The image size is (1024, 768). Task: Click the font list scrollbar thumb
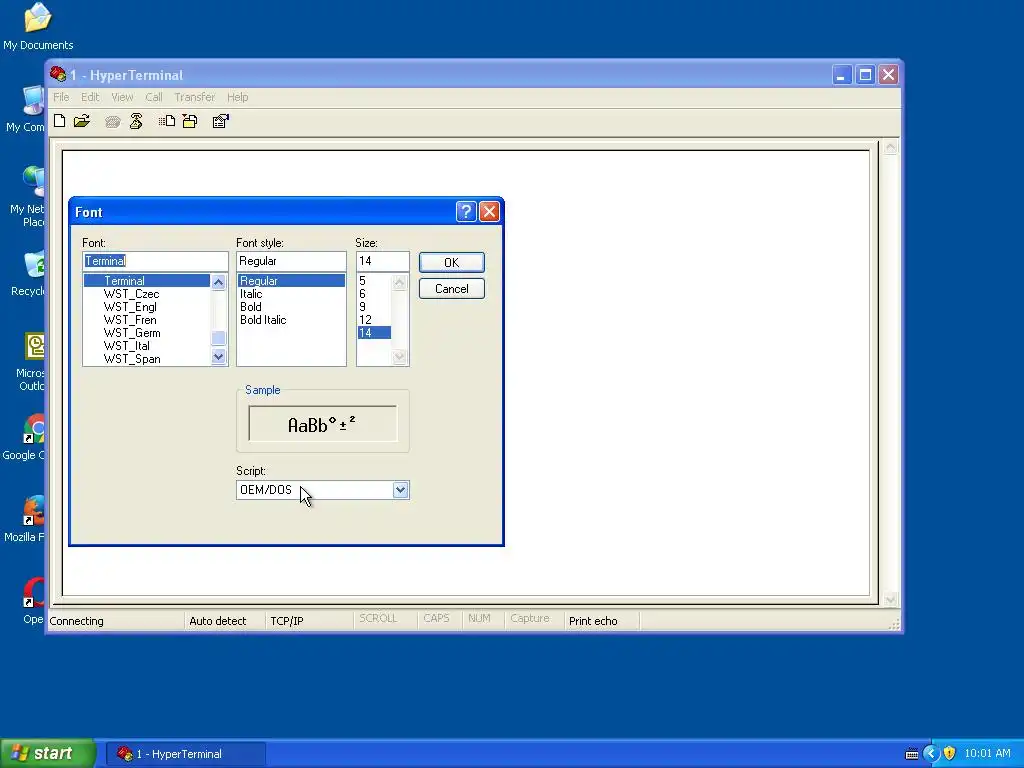coord(218,338)
